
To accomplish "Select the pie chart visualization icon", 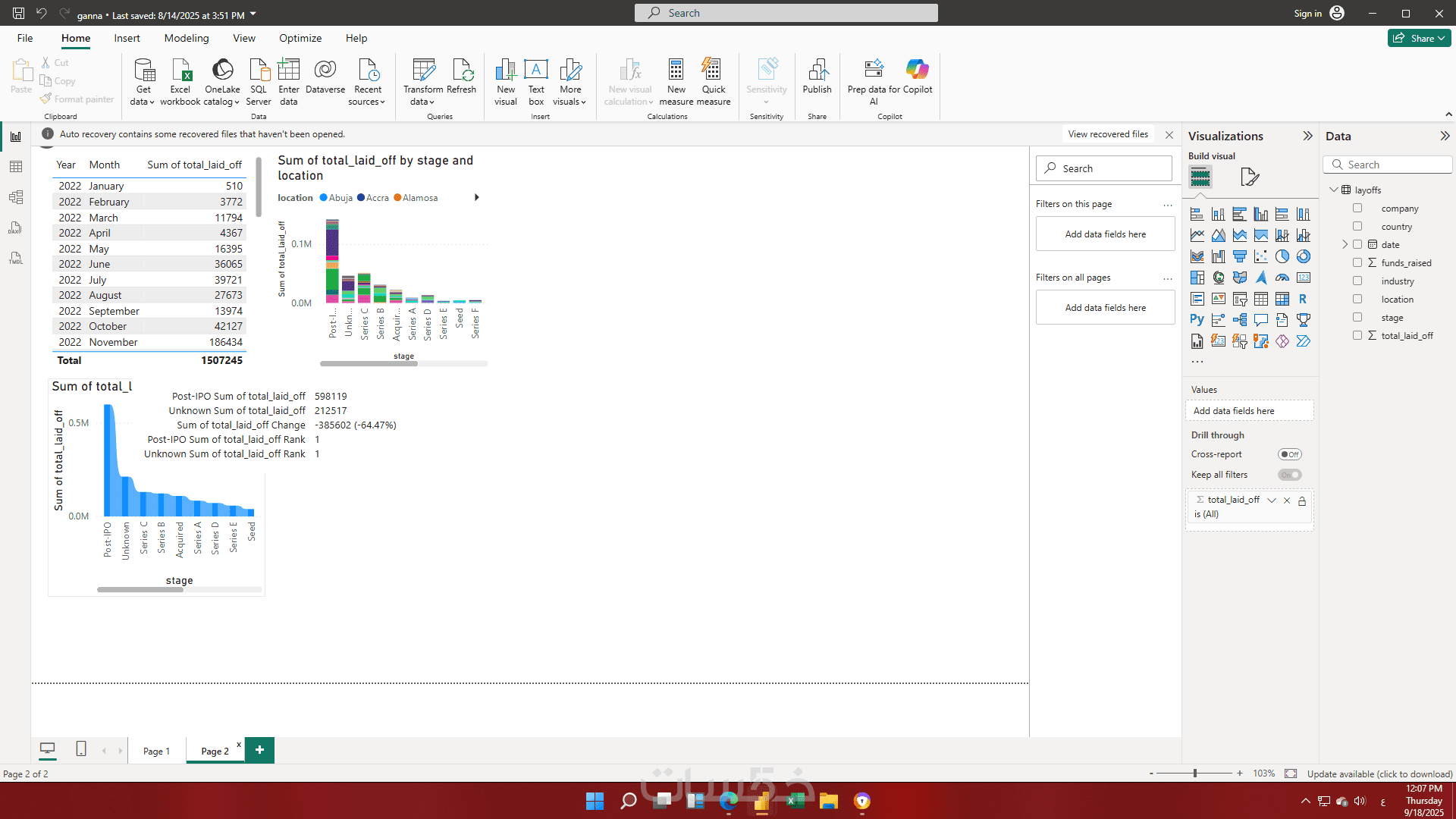I will point(1282,256).
